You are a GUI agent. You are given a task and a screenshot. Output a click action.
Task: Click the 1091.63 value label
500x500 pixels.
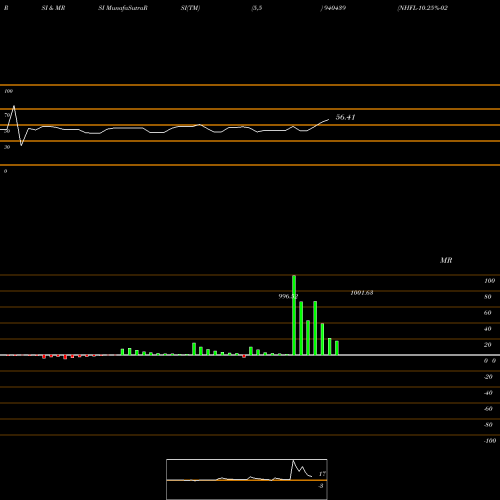point(362,293)
